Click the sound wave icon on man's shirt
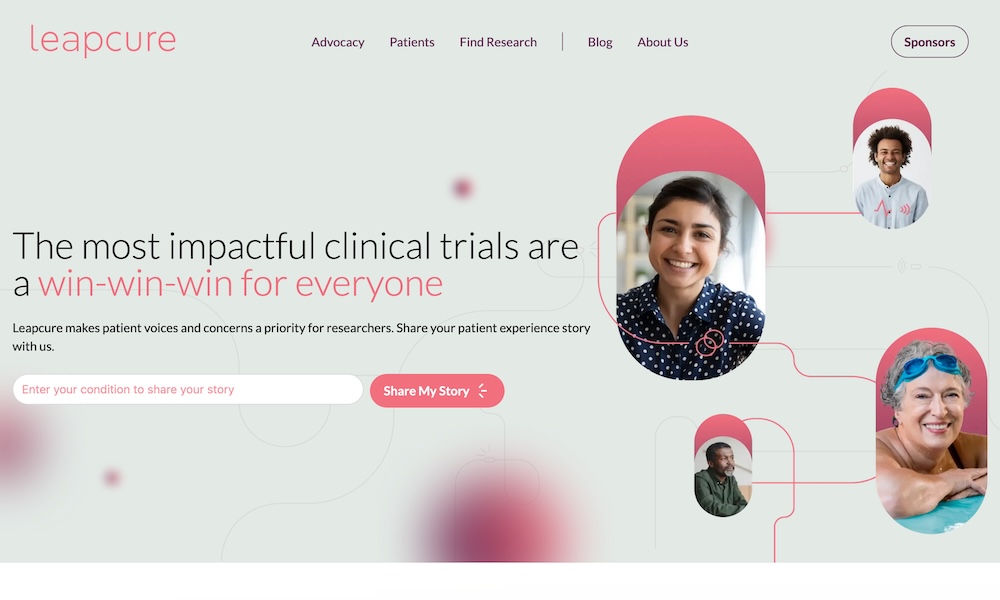1000x600 pixels. tap(904, 209)
